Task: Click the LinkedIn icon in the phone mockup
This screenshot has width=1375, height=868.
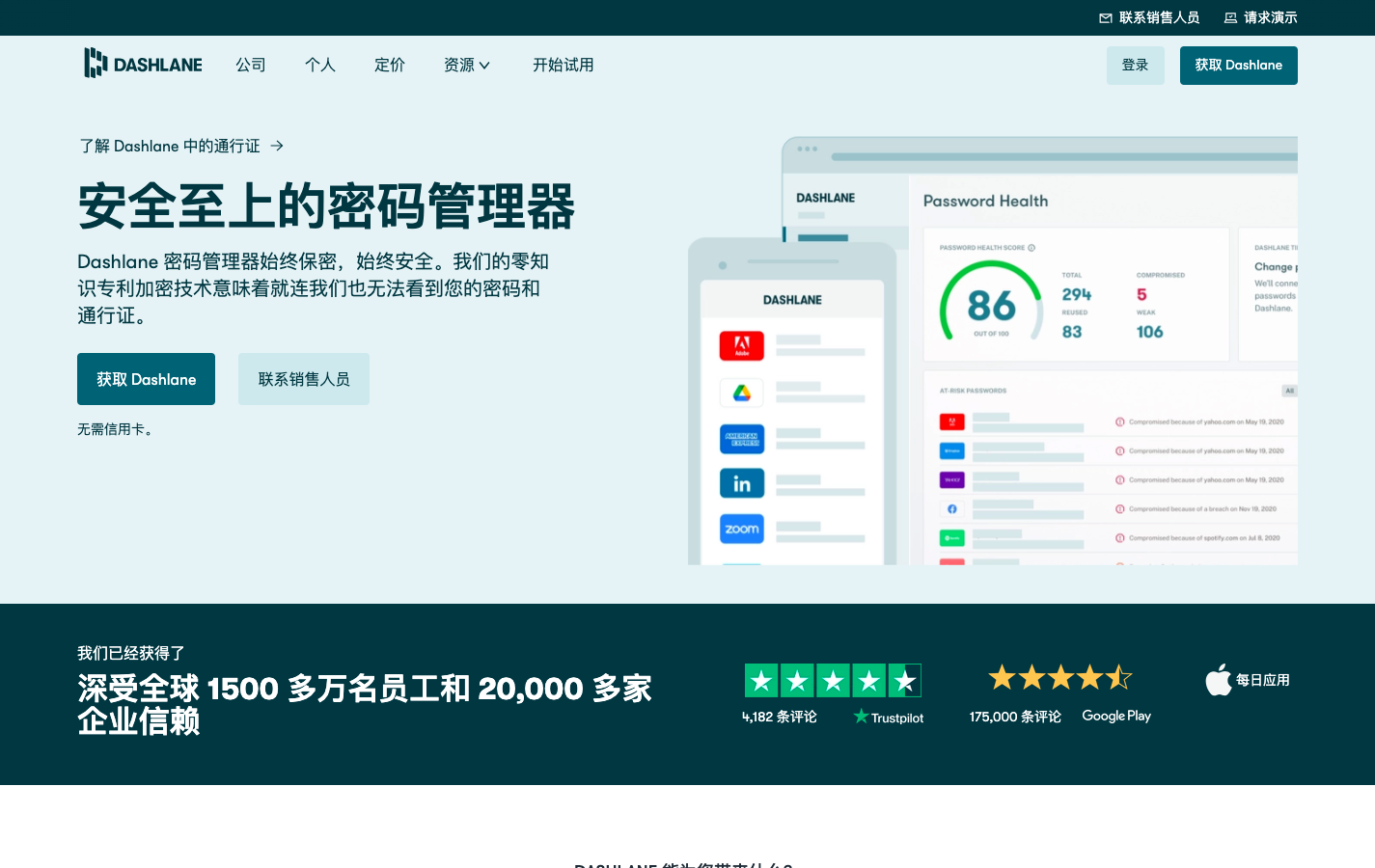Action: pos(742,483)
